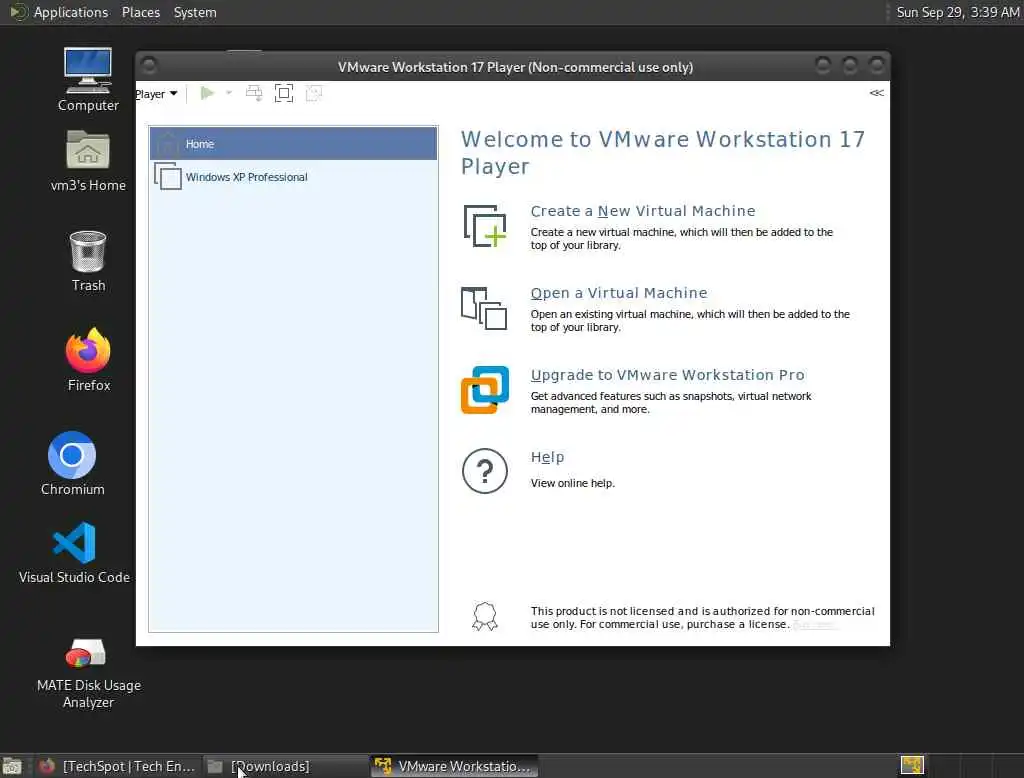Click the new virtual machine plus icon
Viewport: 1024px width, 778px height.
(485, 226)
